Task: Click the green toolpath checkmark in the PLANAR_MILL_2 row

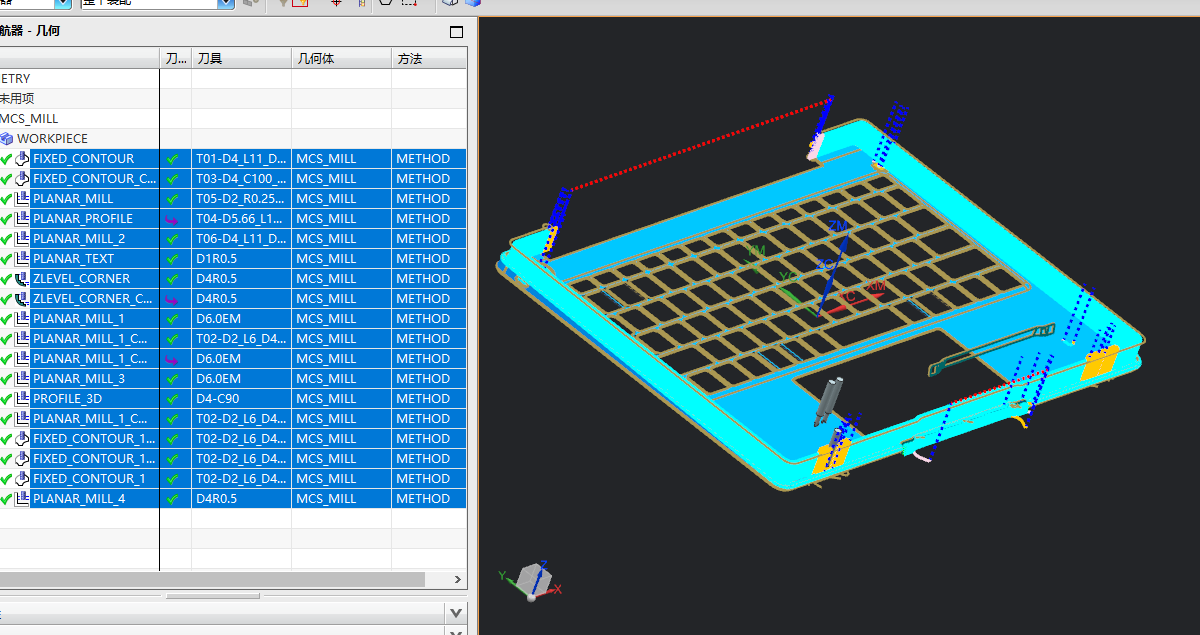Action: (x=172, y=239)
